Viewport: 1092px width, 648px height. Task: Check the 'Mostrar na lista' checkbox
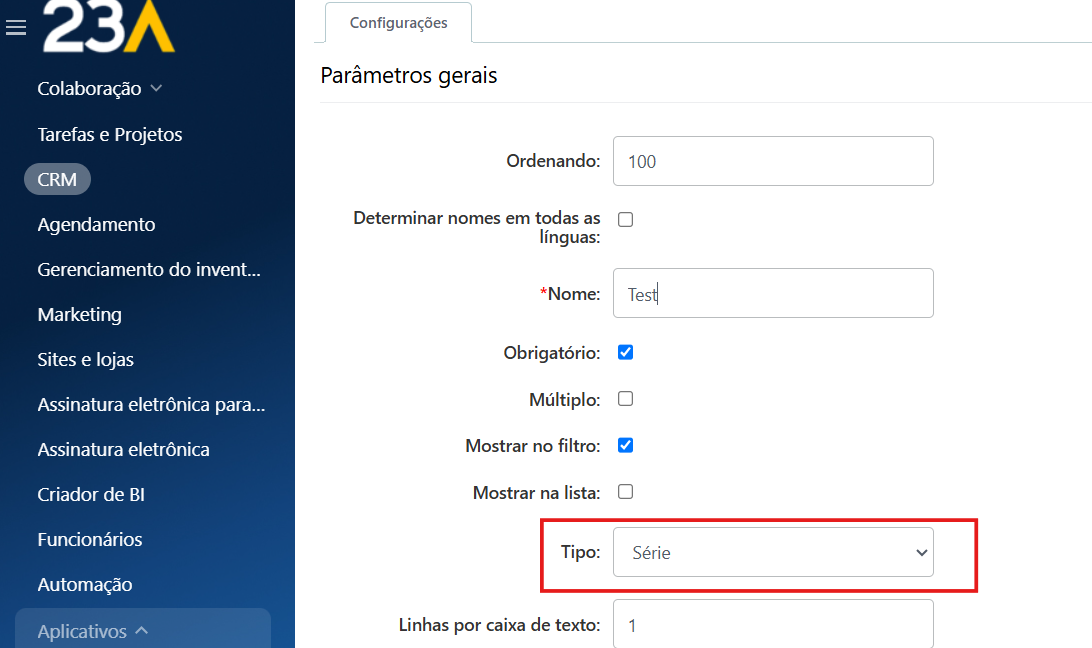(x=625, y=492)
